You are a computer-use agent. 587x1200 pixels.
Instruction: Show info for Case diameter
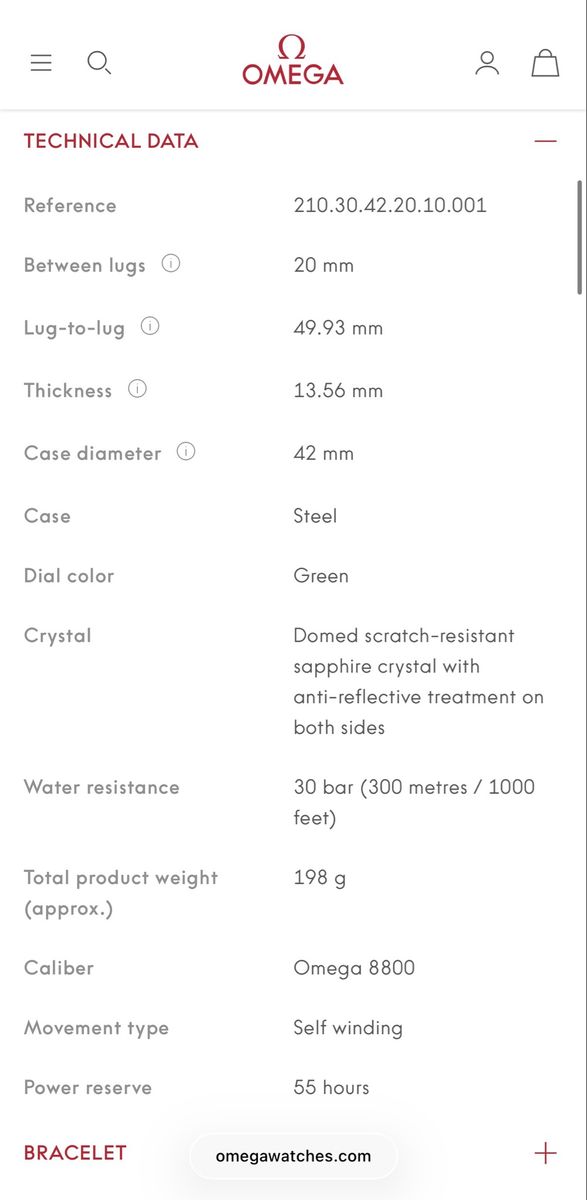coord(186,451)
